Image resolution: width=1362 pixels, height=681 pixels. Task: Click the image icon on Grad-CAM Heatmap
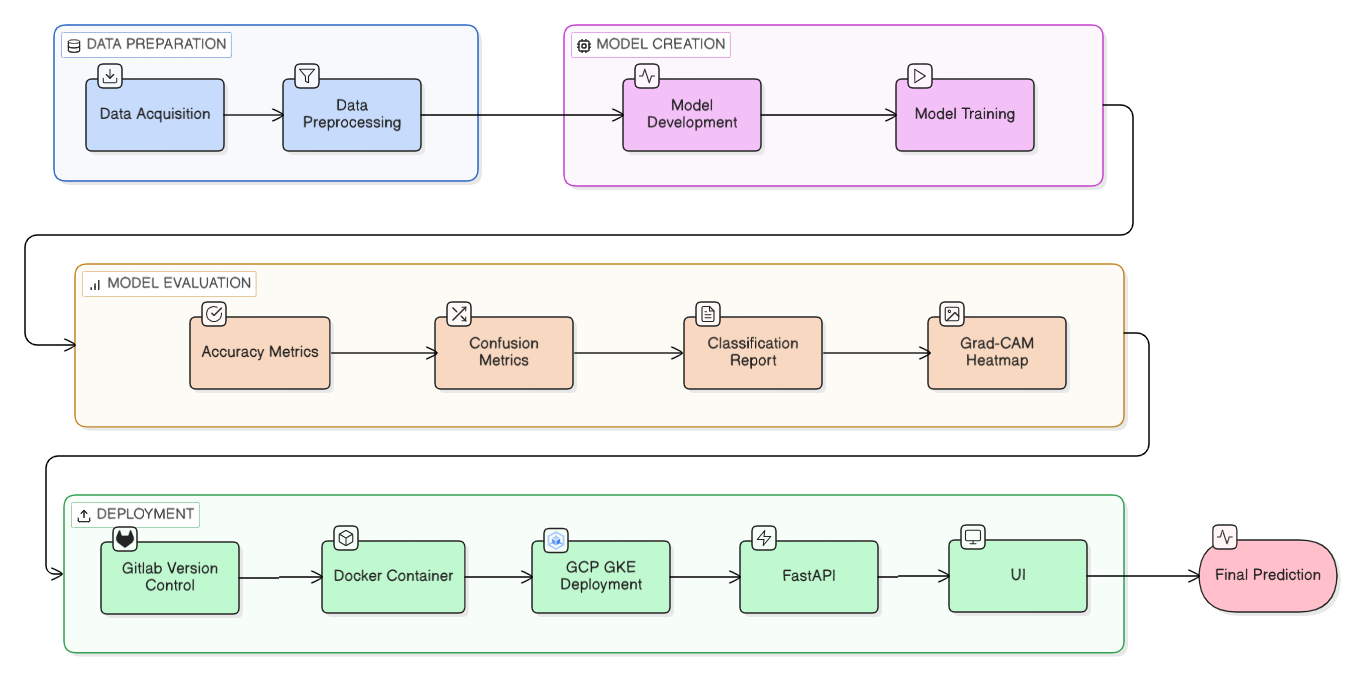(x=951, y=313)
